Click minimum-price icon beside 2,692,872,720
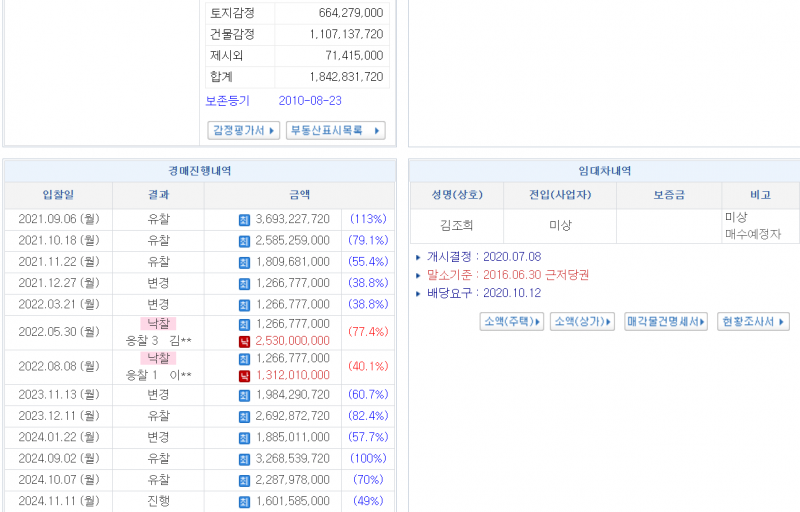Image resolution: width=800 pixels, height=512 pixels. (244, 416)
